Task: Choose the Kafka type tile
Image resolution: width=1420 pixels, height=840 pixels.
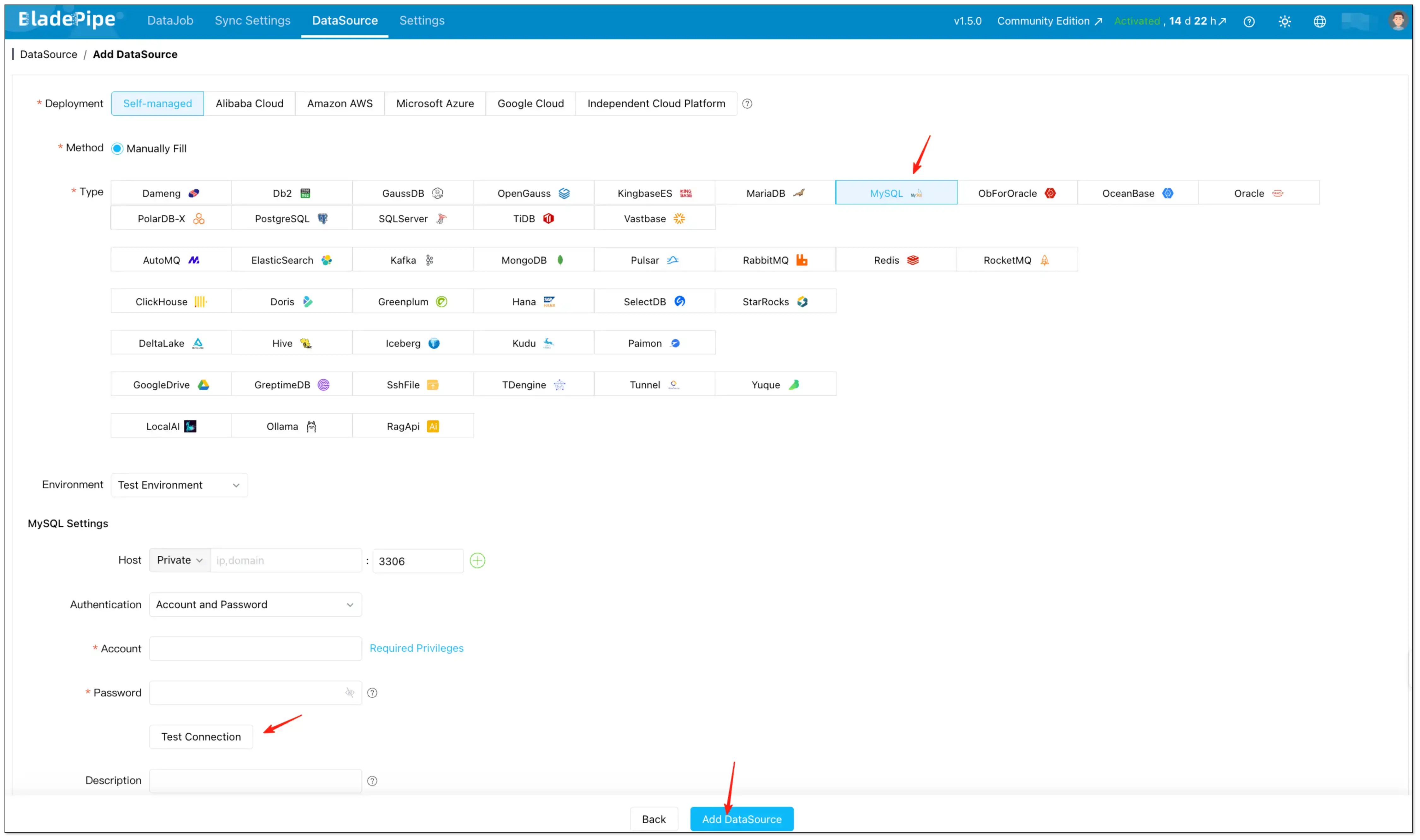Action: (412, 260)
